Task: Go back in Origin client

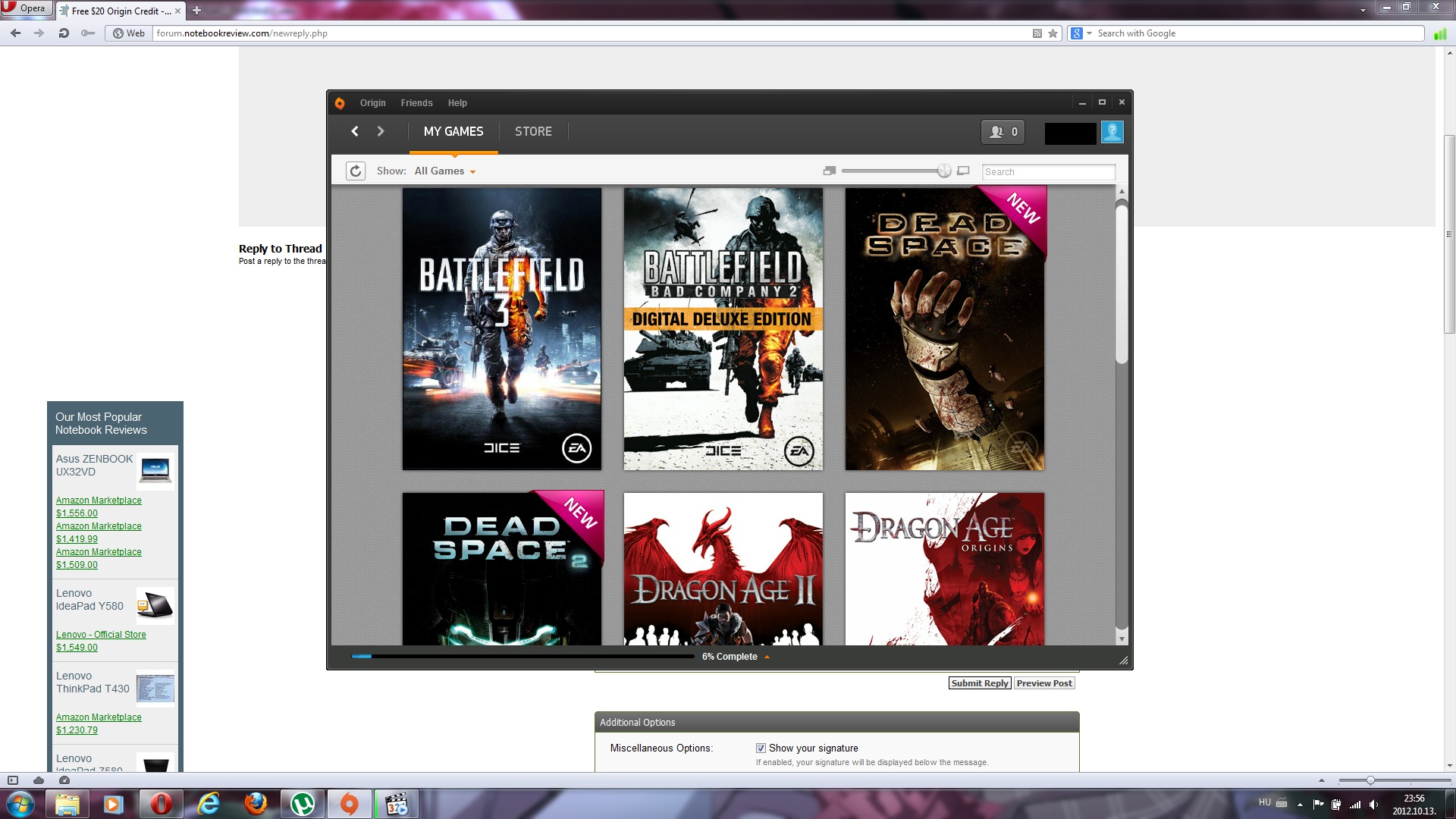Action: click(x=354, y=131)
